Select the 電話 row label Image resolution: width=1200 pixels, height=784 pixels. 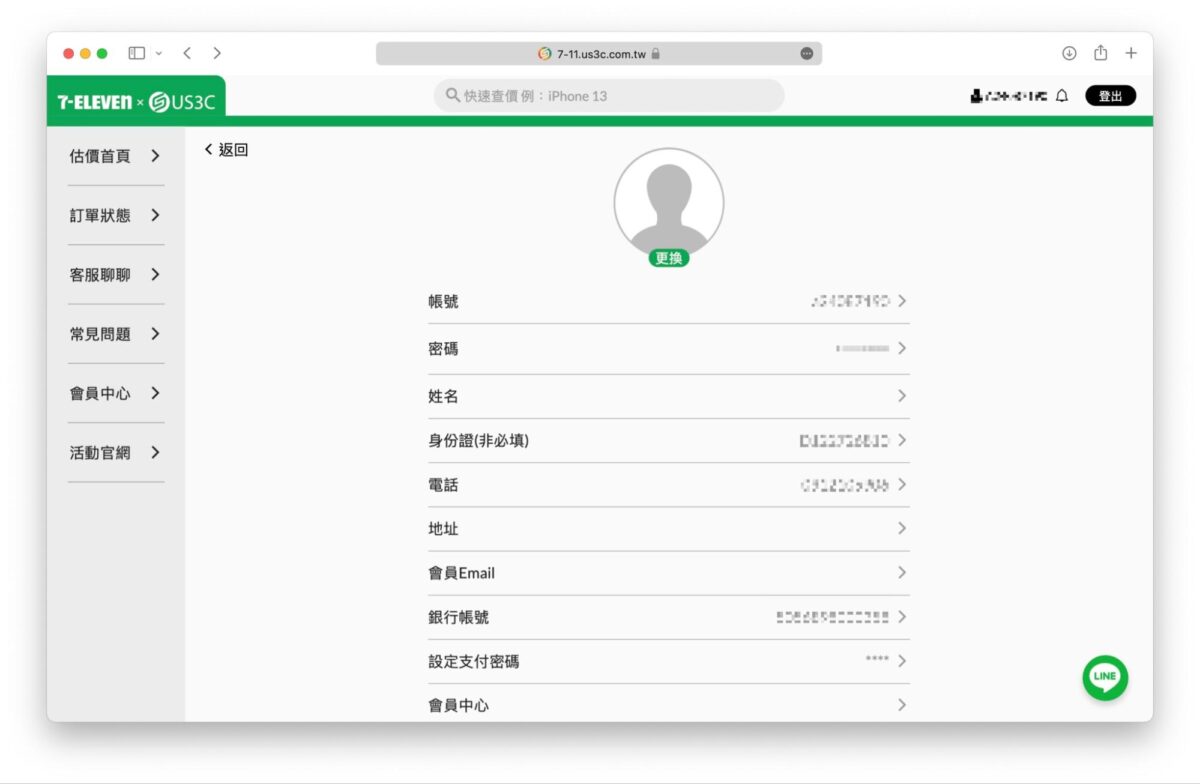(444, 485)
